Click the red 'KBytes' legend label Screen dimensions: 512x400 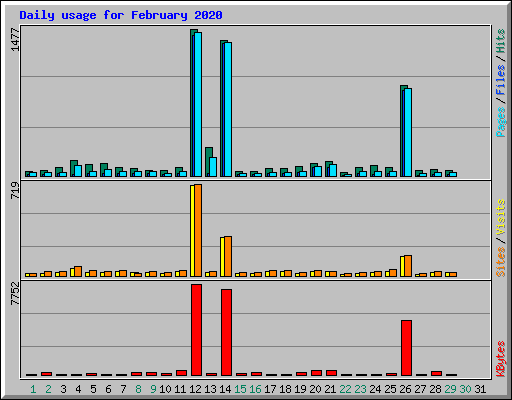501,359
